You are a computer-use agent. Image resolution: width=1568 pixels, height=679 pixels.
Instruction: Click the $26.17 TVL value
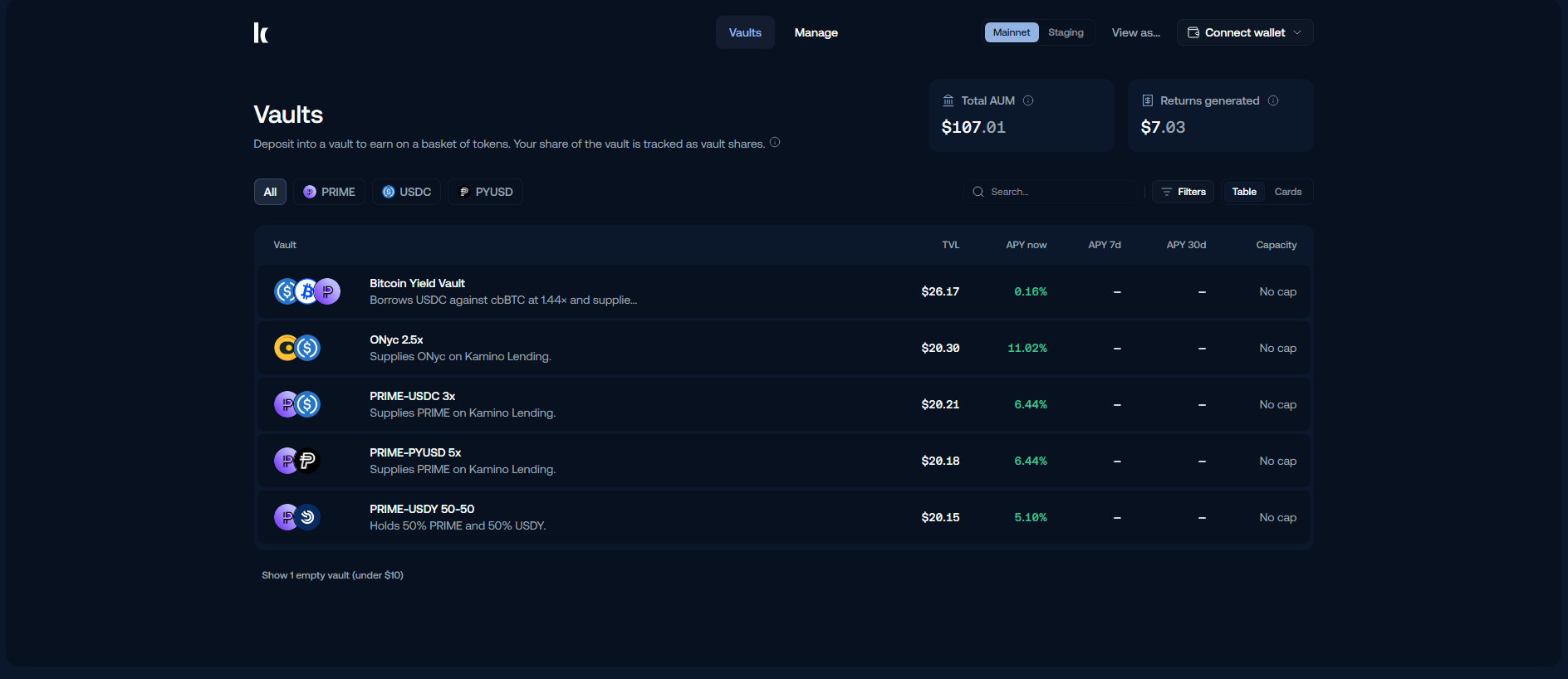940,291
